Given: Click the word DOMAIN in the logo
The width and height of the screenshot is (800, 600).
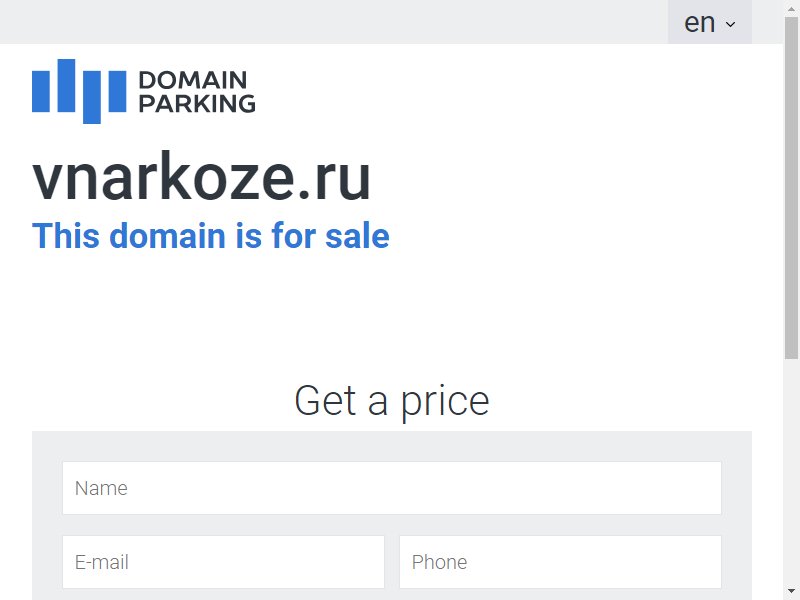Looking at the screenshot, I should (193, 80).
